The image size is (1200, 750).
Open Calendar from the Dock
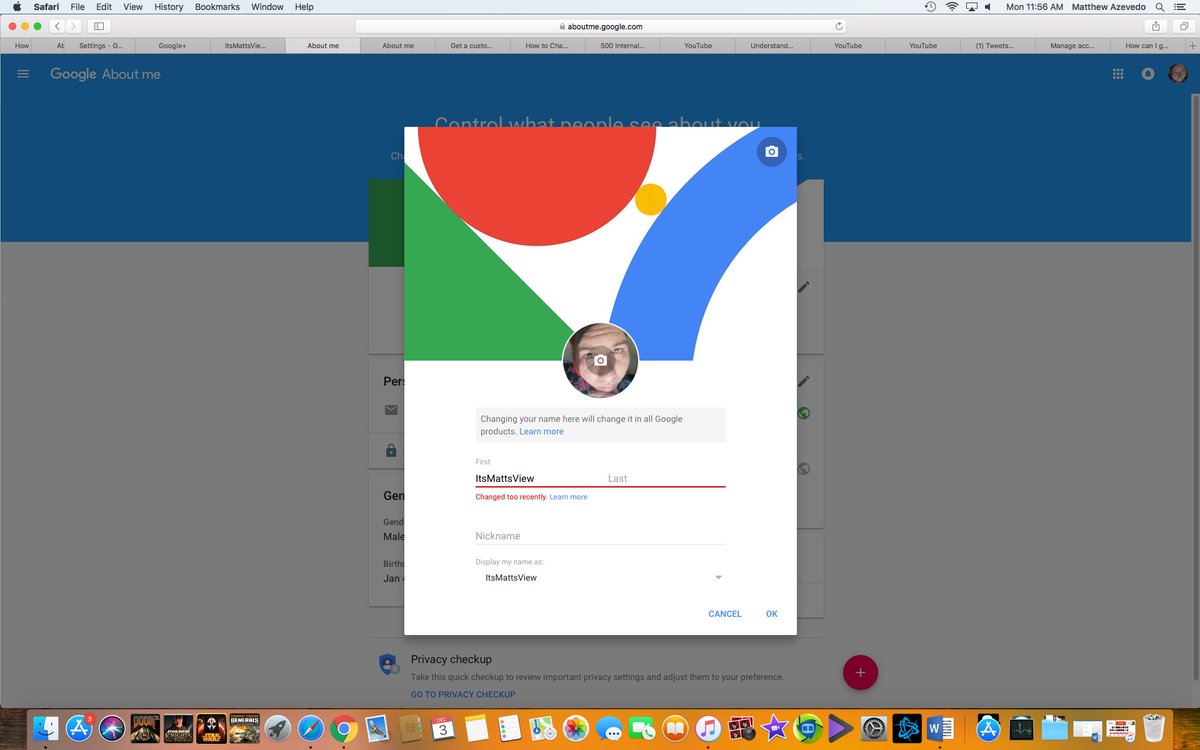tap(443, 729)
